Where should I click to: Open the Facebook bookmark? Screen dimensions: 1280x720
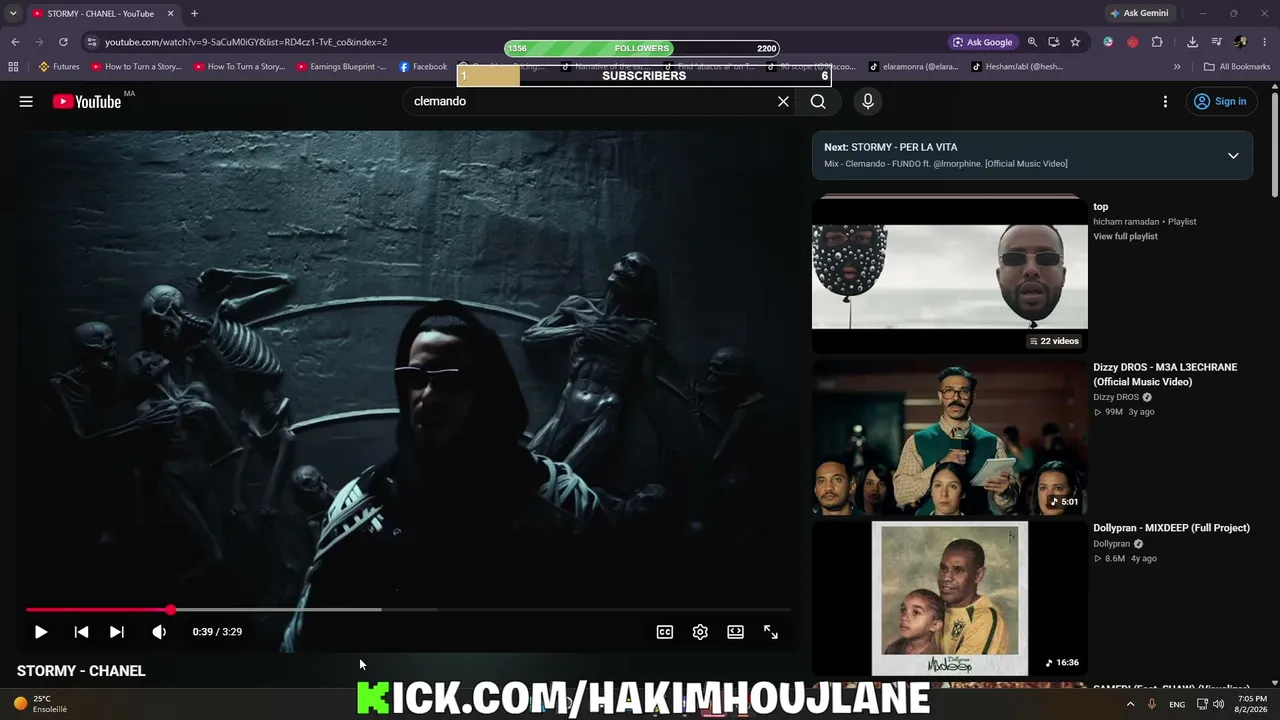click(423, 67)
